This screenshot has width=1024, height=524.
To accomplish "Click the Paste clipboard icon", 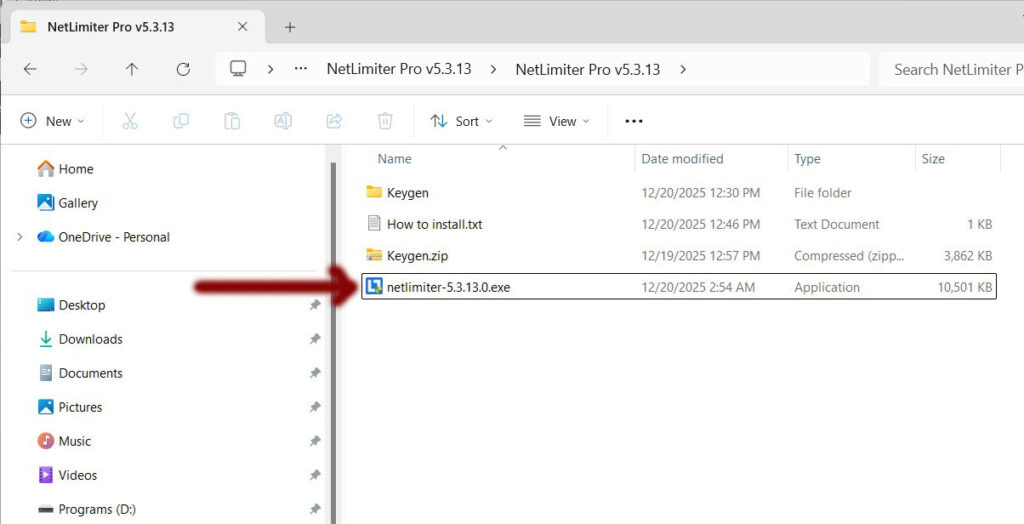I will point(232,121).
